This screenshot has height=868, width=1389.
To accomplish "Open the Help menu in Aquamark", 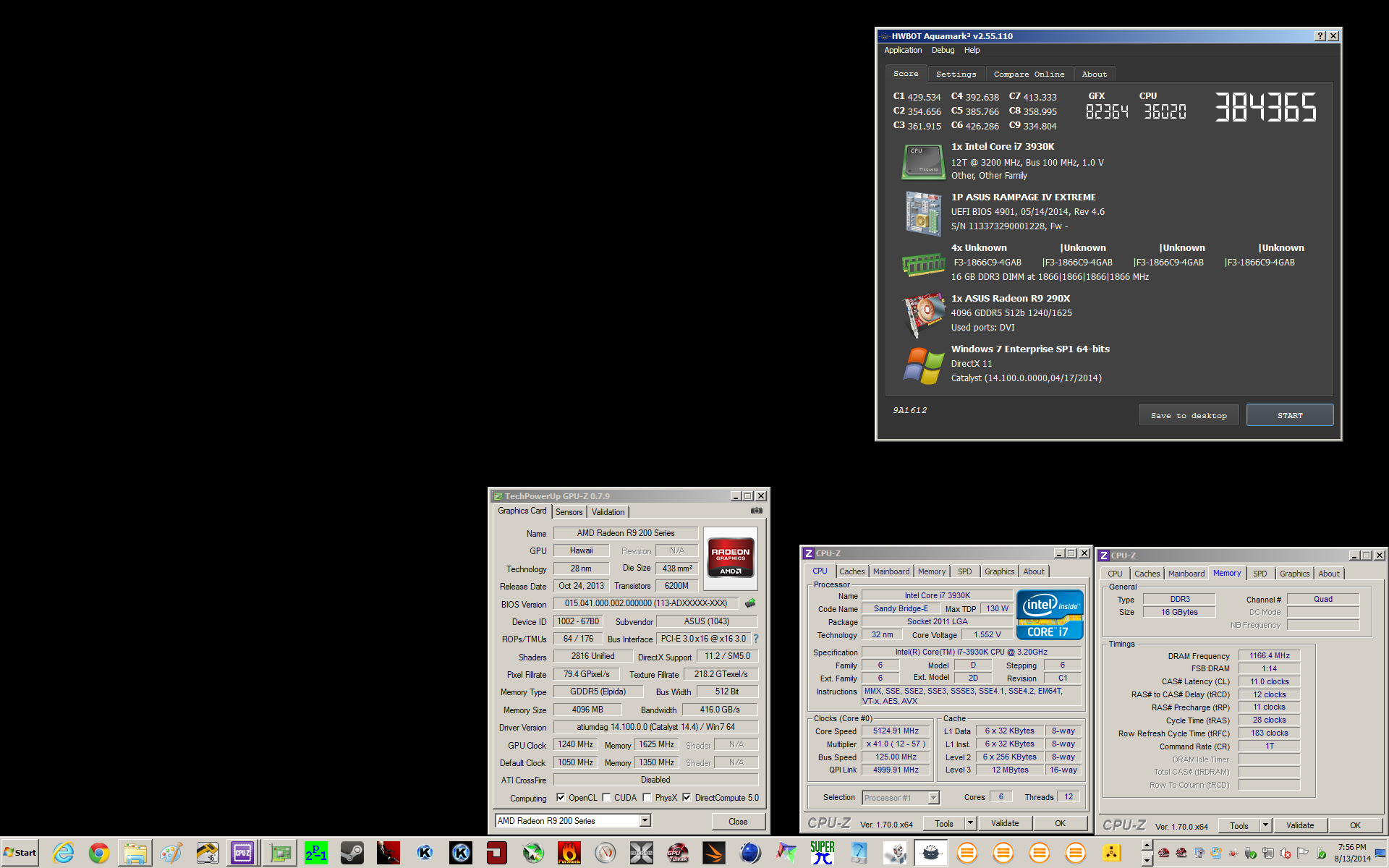I will click(x=972, y=50).
